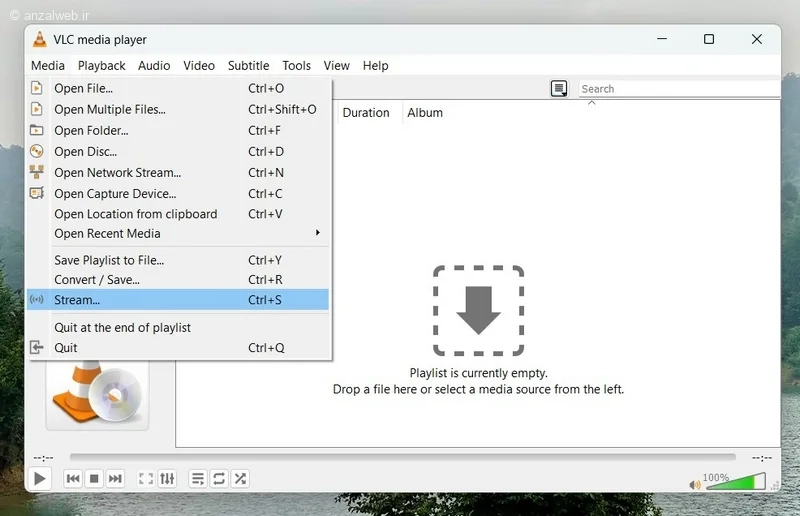Viewport: 800px width, 516px height.
Task: Choose Open File... from Media menu
Action: pyautogui.click(x=178, y=88)
